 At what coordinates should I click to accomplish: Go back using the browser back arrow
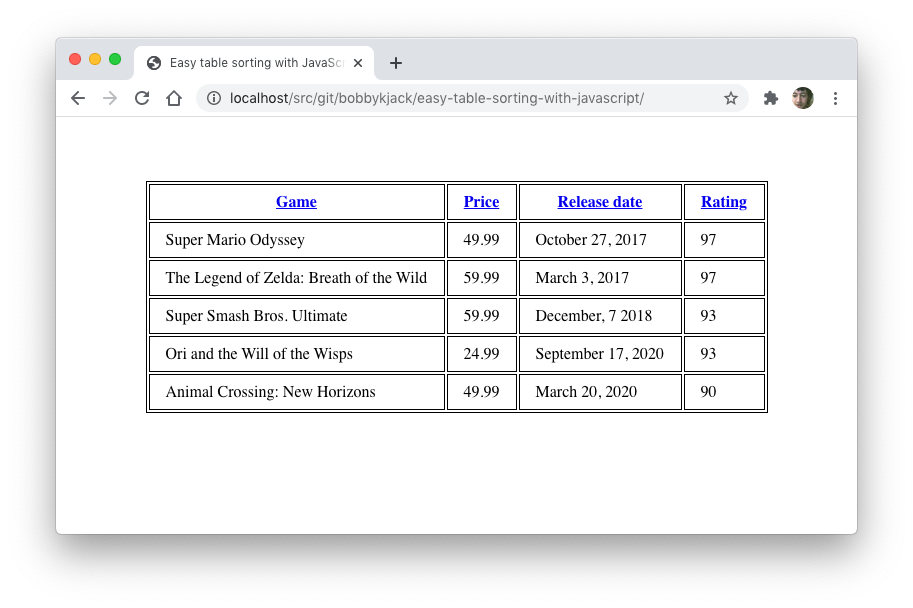(78, 98)
